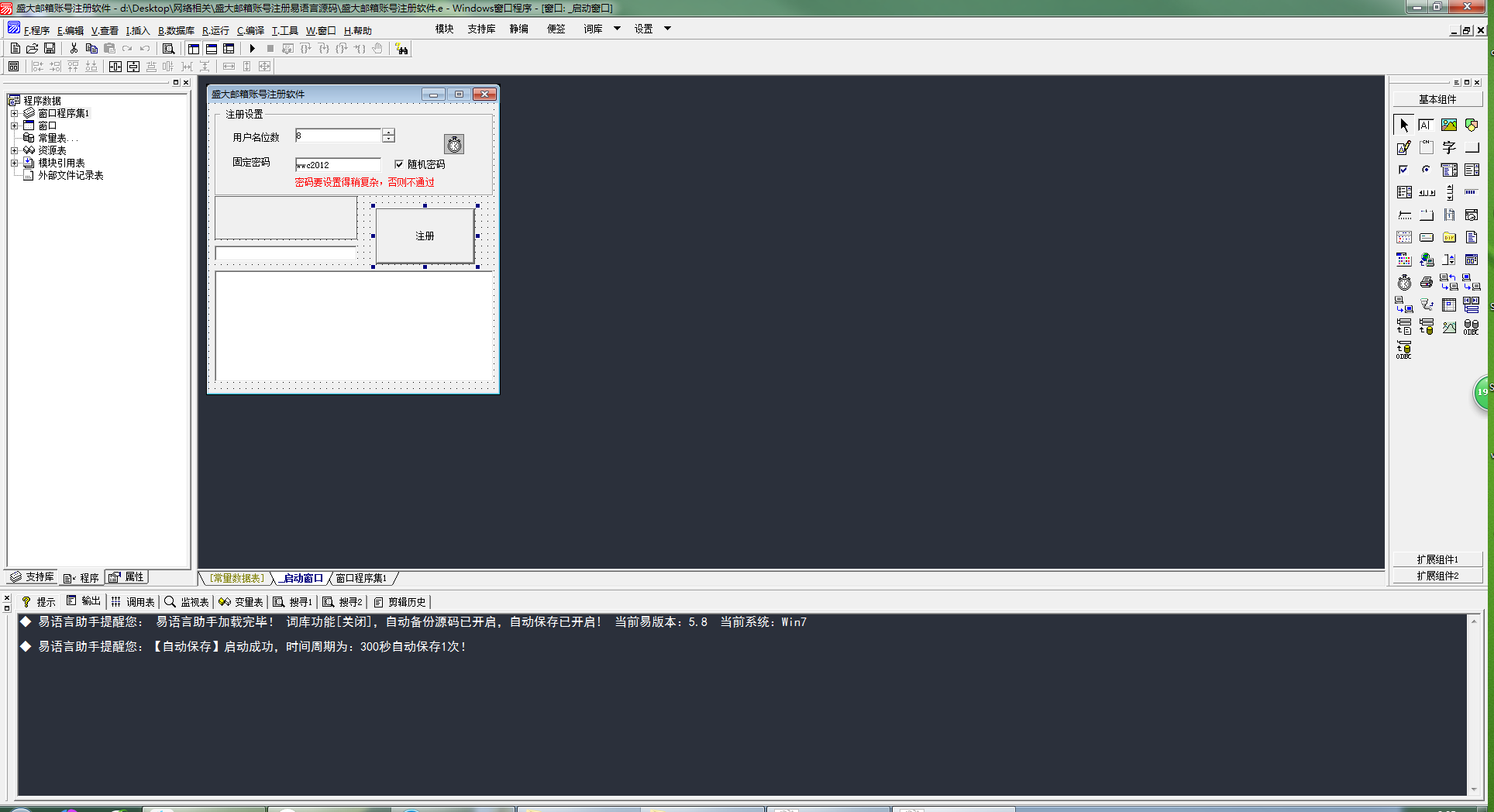Select the radio button component in palette
The image size is (1494, 812).
point(1426,170)
